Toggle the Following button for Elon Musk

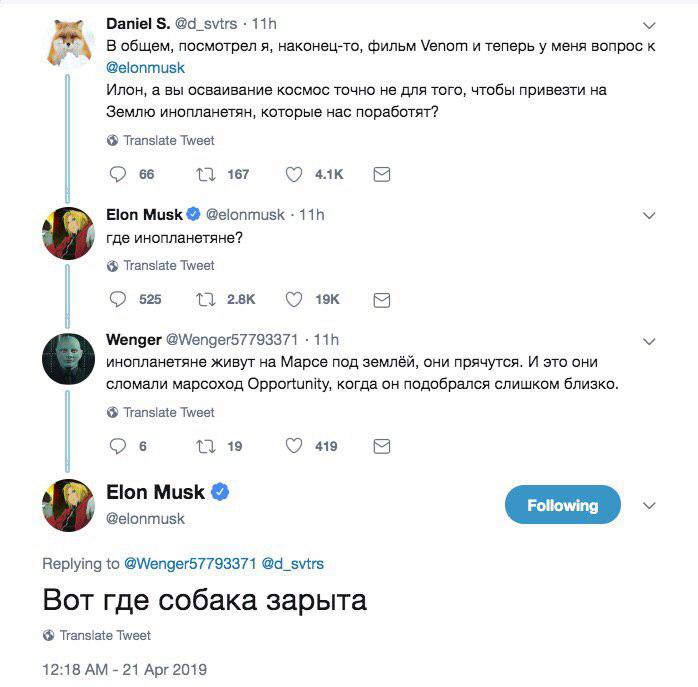pyautogui.click(x=562, y=505)
